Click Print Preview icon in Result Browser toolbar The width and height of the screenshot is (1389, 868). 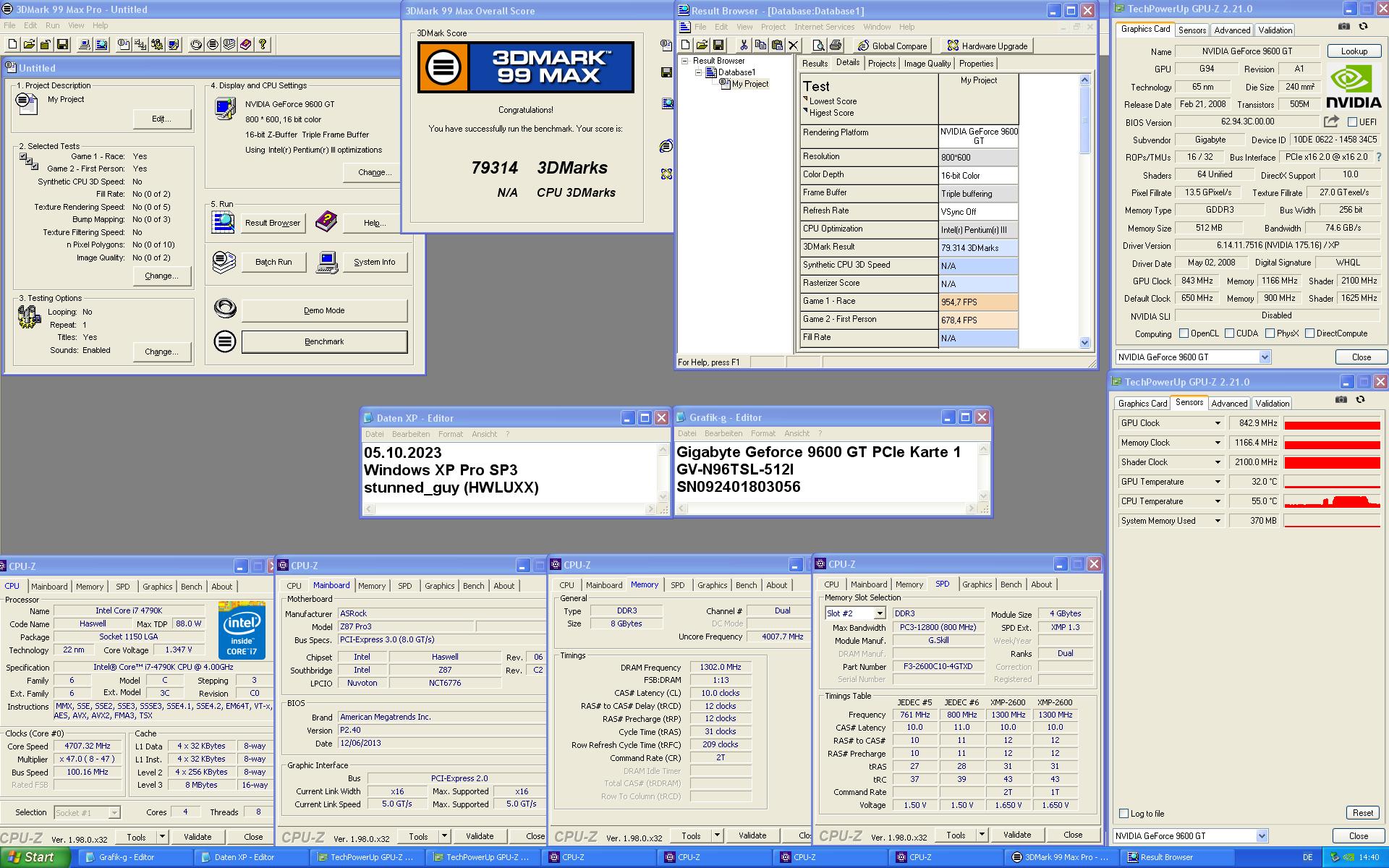(x=818, y=46)
